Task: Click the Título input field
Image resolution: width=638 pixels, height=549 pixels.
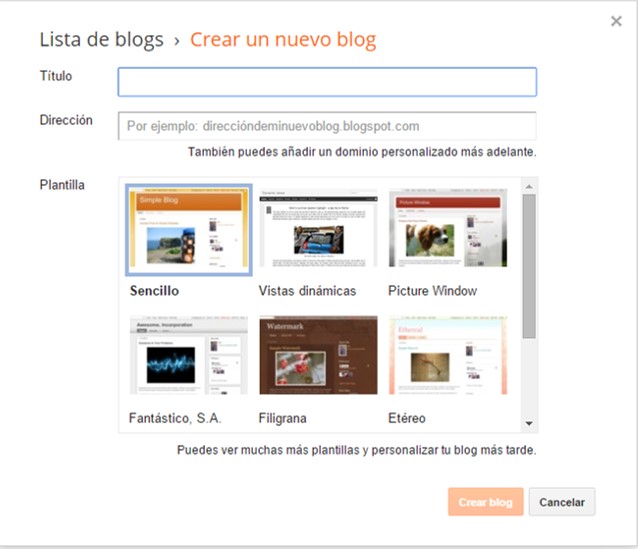Action: [327, 82]
